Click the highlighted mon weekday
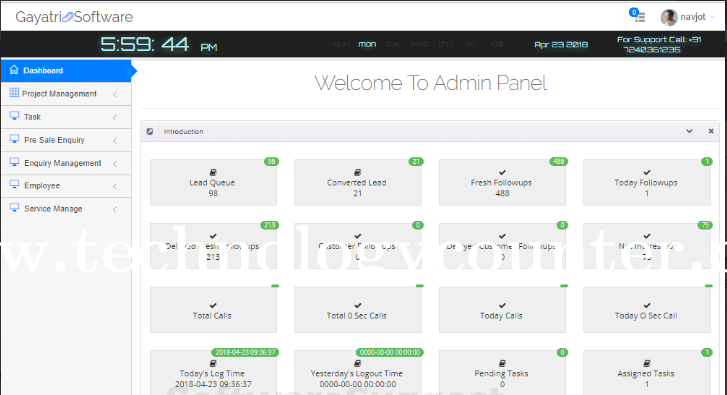The width and height of the screenshot is (727, 395). click(367, 44)
